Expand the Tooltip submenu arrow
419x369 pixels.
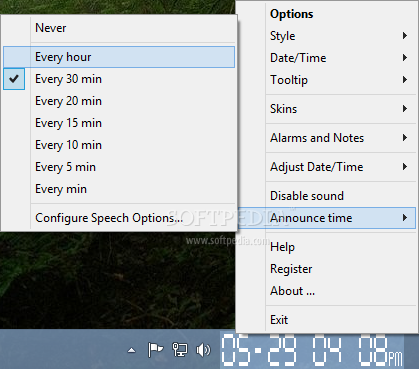[405, 80]
